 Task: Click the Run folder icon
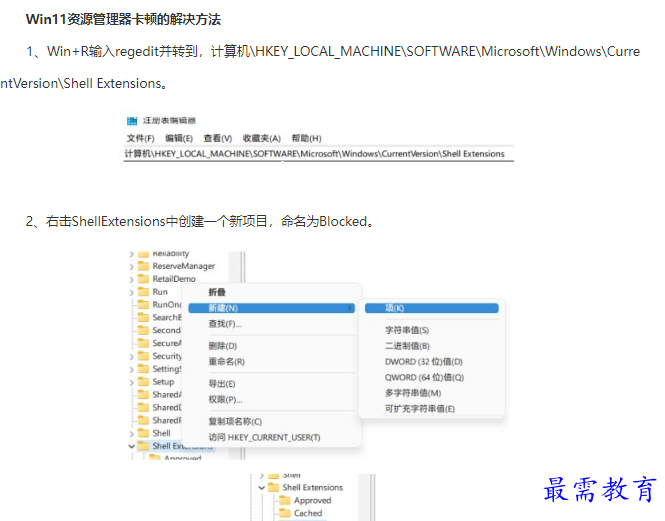(144, 291)
